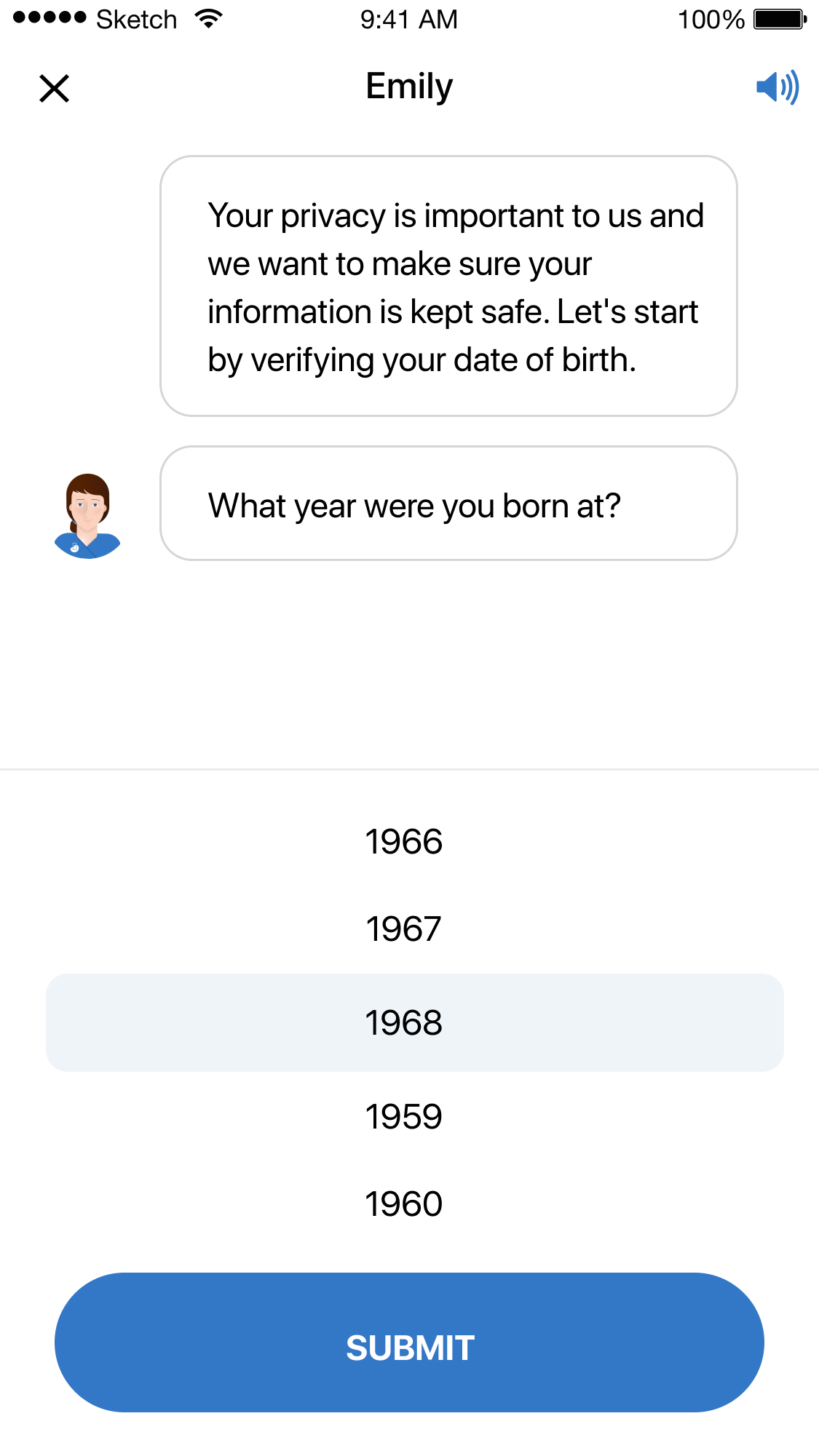Screen dimensions: 819x1456
Task: Tap the battery status icon
Action: 780,19
